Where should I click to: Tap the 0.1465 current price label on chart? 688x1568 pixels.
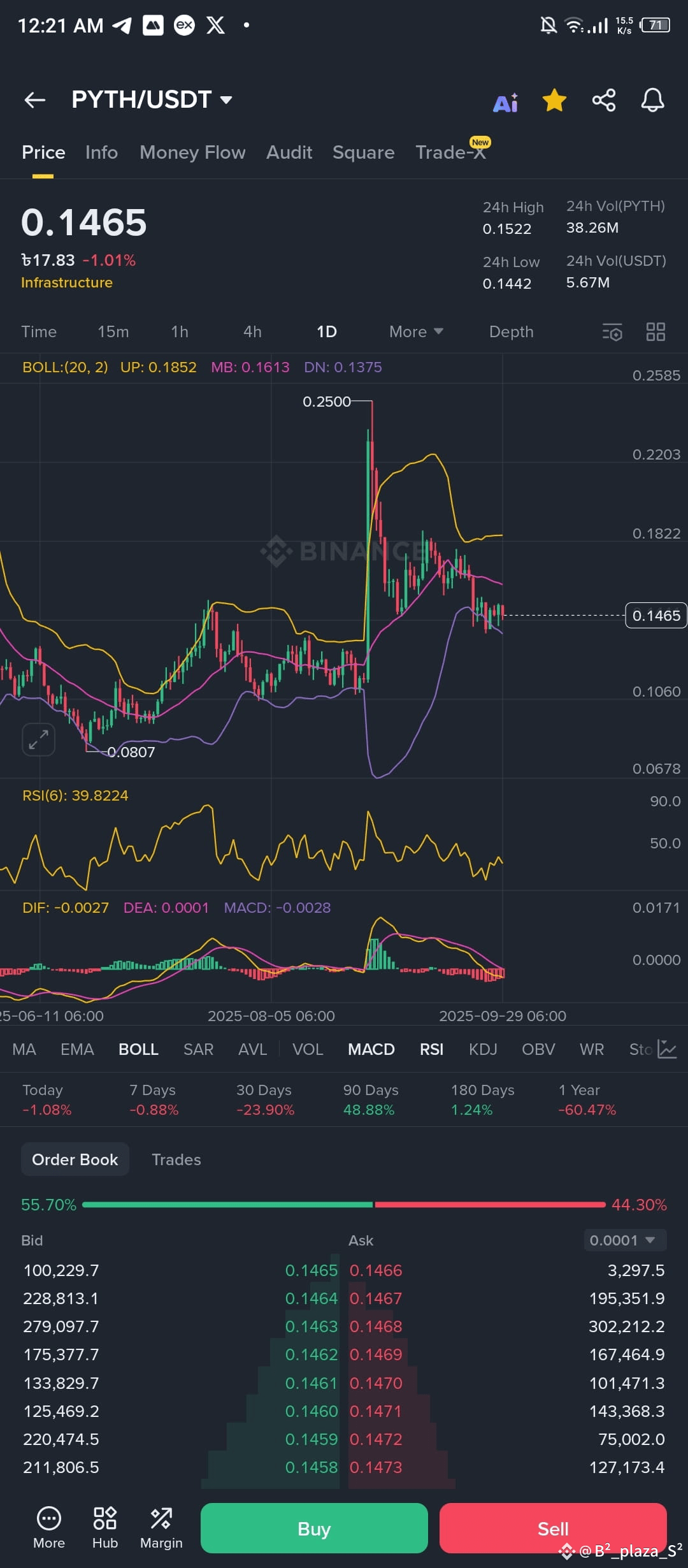click(656, 616)
